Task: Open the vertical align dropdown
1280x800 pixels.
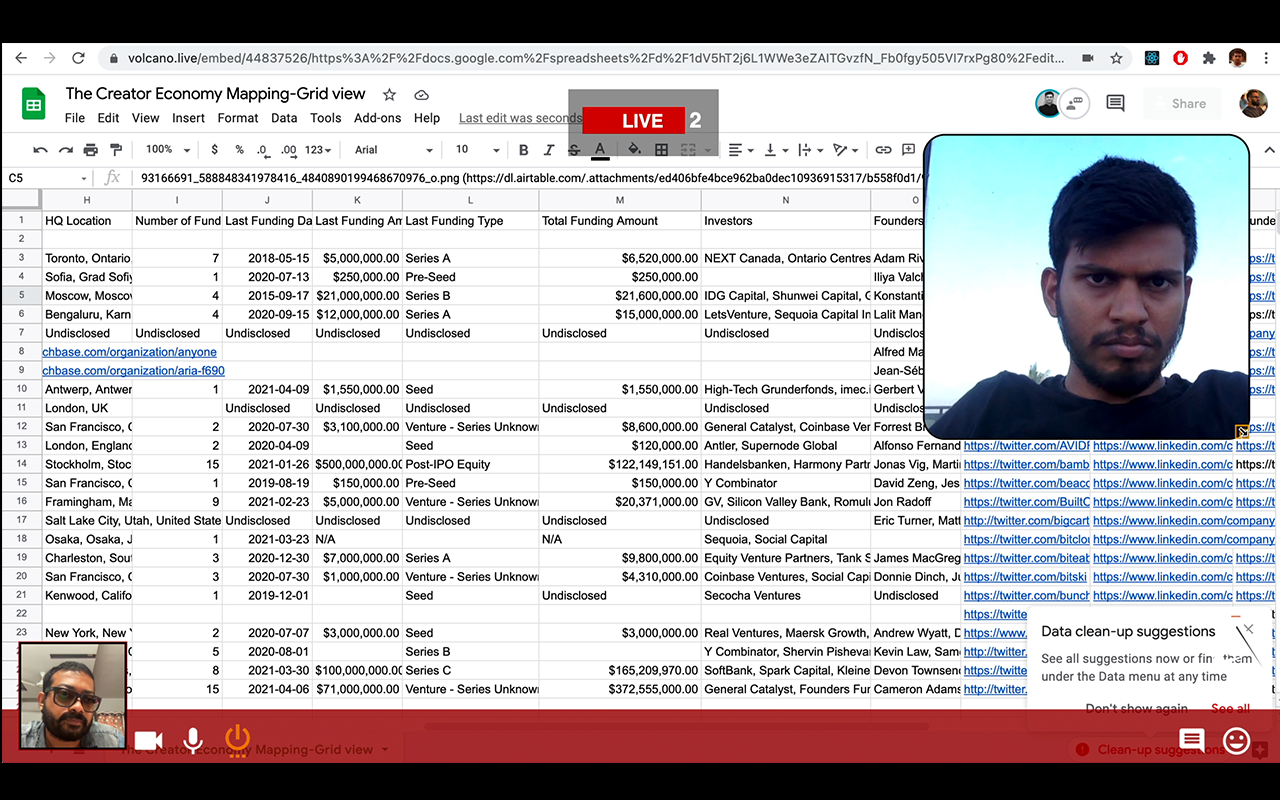Action: coord(775,150)
